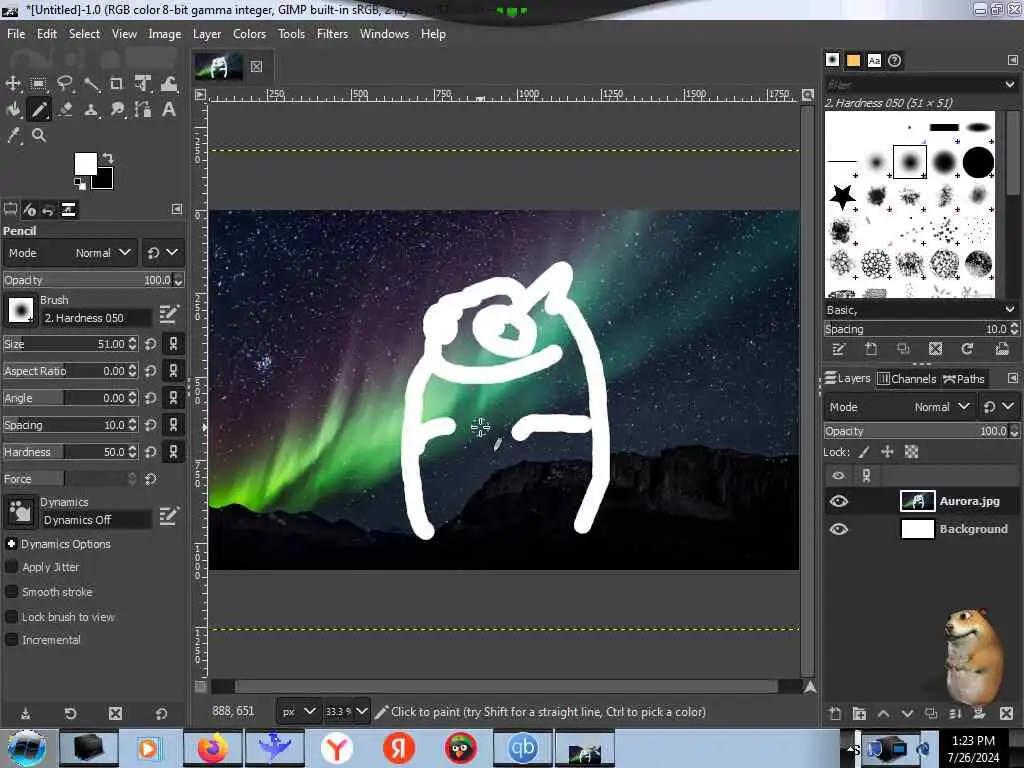Create a new layer in Layers panel
Screen dimensions: 1024x768
coord(835,713)
